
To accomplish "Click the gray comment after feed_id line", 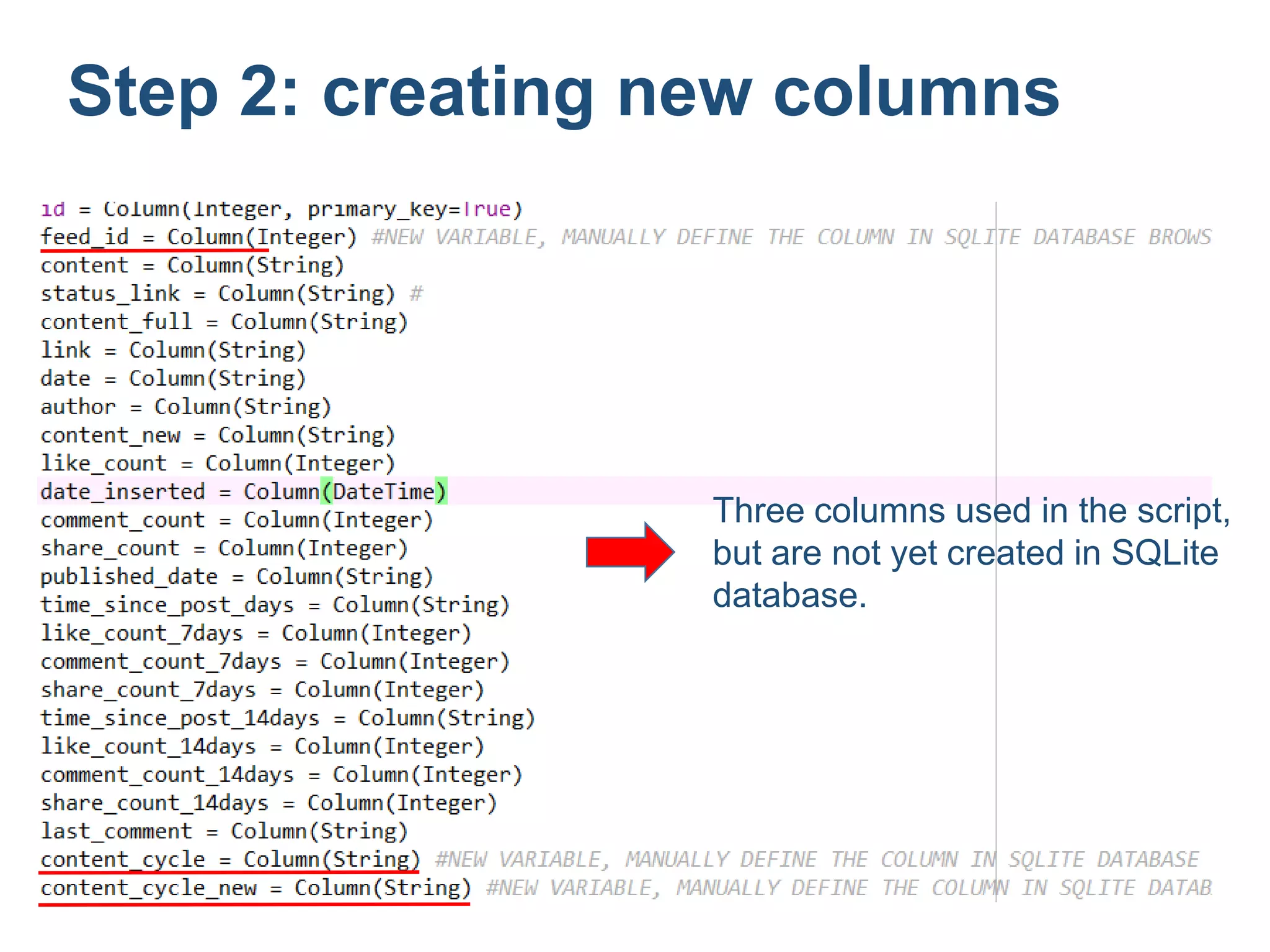I will tap(791, 237).
